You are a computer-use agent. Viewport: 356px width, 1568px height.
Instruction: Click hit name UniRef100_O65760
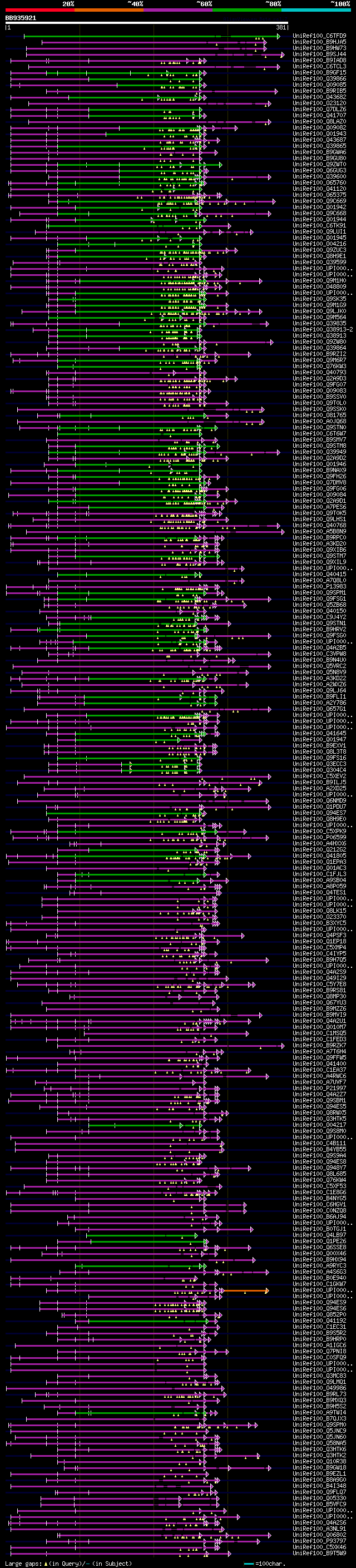coord(319,182)
